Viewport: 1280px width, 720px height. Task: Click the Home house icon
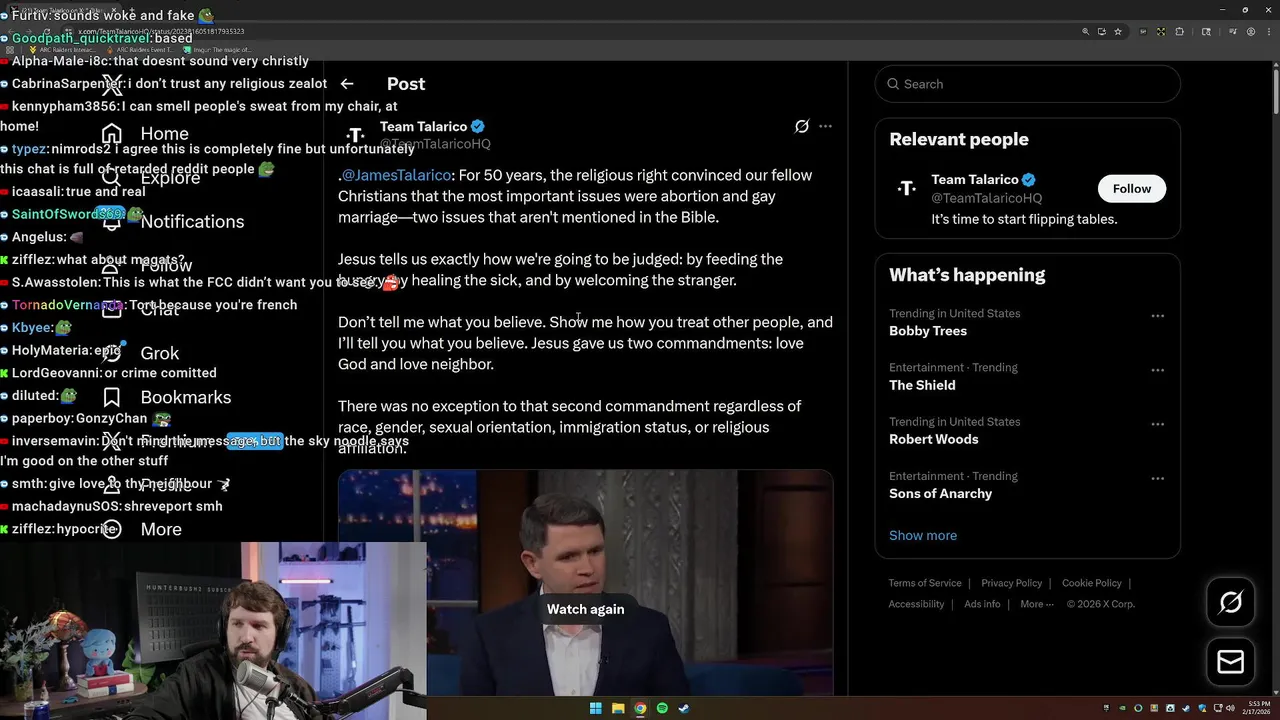click(112, 133)
